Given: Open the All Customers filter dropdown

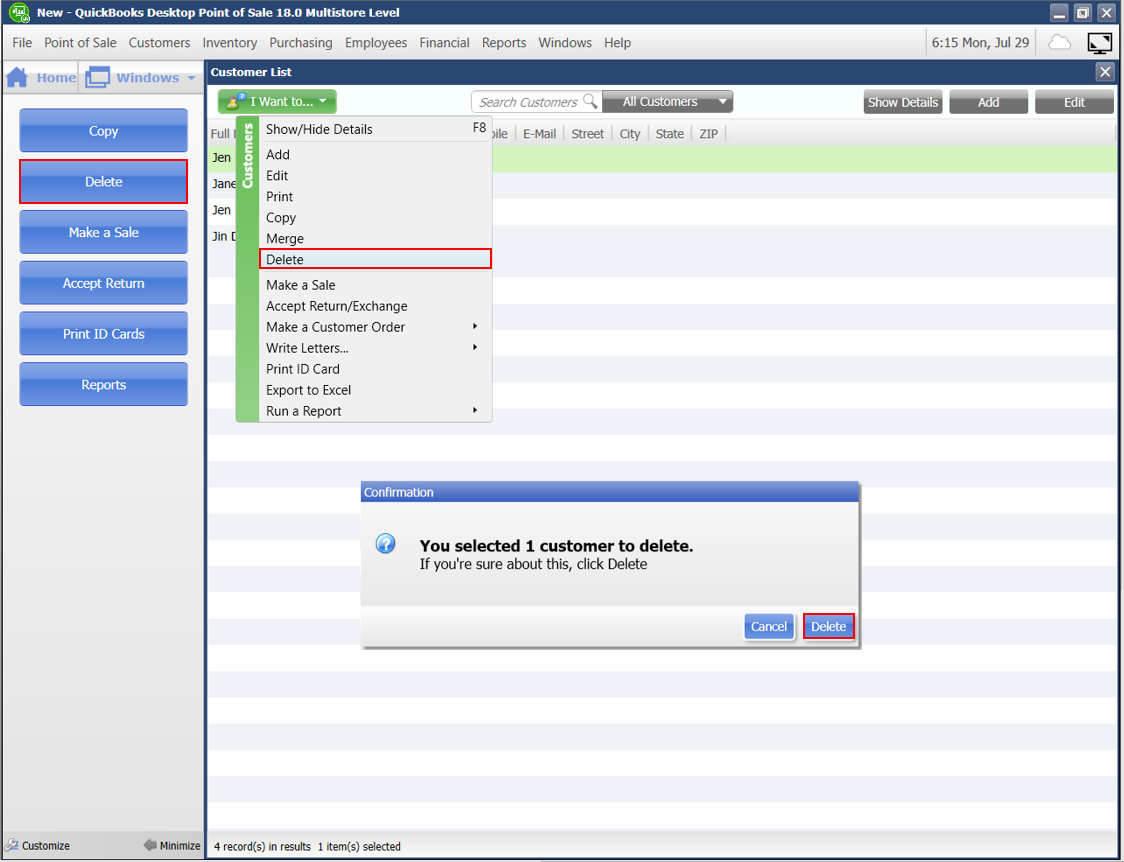Looking at the screenshot, I should 667,102.
